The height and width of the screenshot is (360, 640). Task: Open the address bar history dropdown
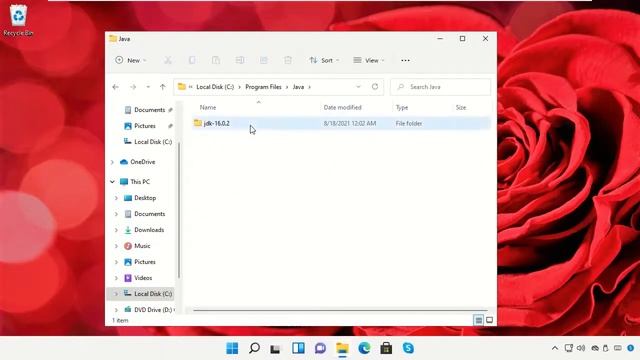tap(358, 87)
